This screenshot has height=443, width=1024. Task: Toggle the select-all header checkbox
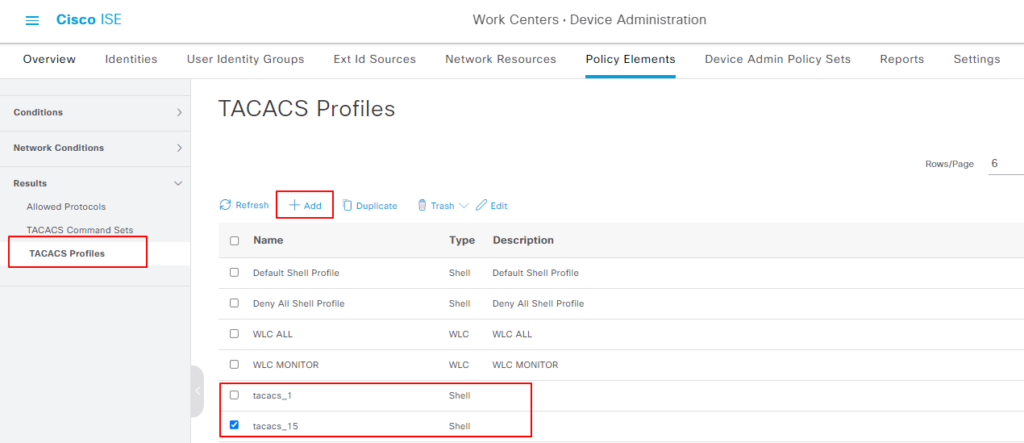234,241
